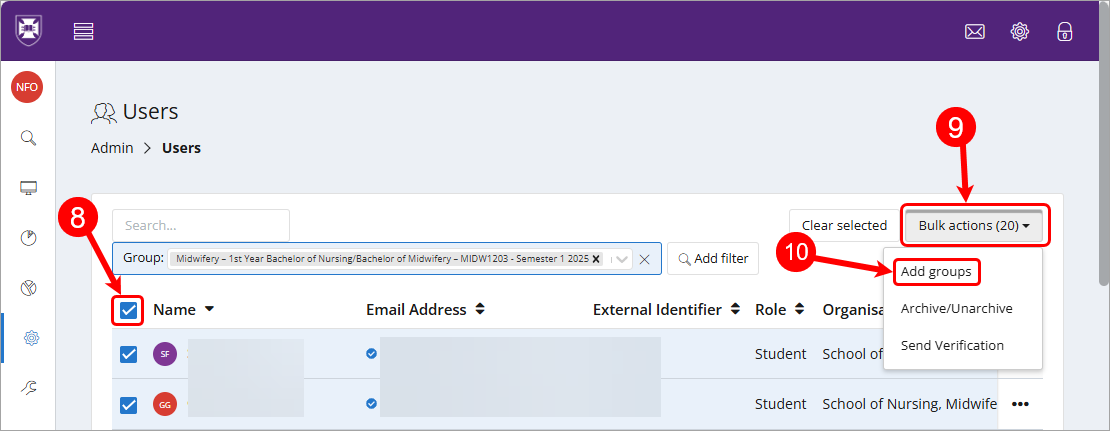Expand the Bulk actions (20) dropdown

[973, 226]
